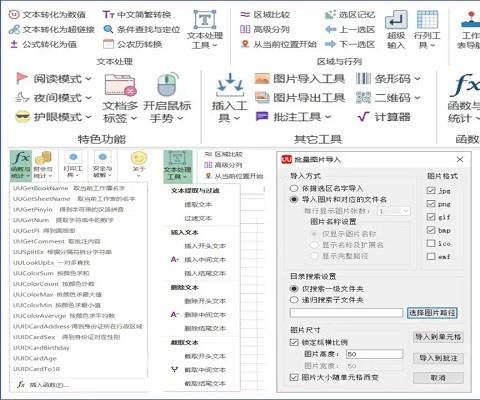The height and width of the screenshot is (400, 480).
Task: Click 取消 button in dialog
Action: pos(438,378)
